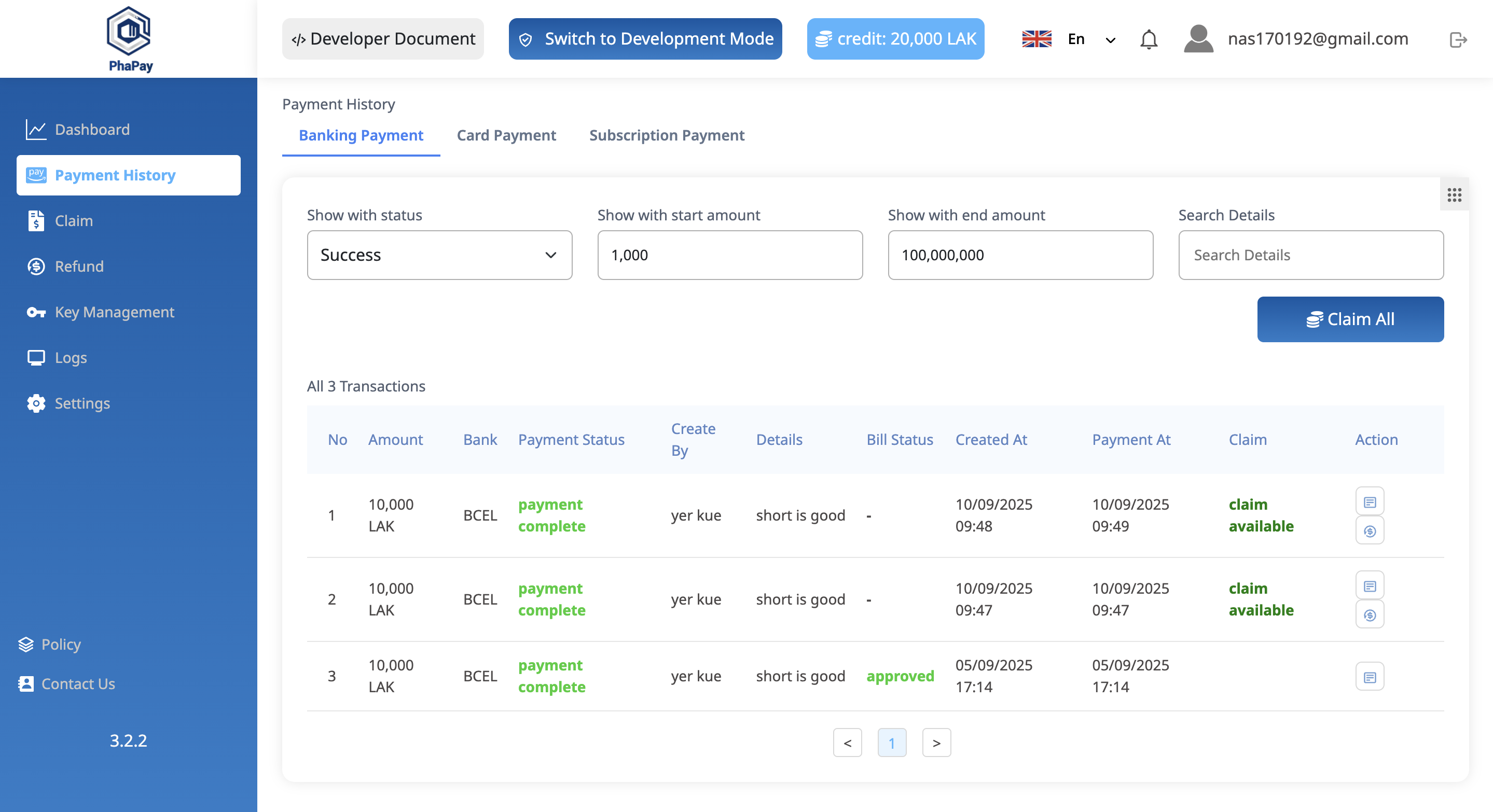Go to next page arrow
This screenshot has height=812, width=1493.
[x=936, y=743]
